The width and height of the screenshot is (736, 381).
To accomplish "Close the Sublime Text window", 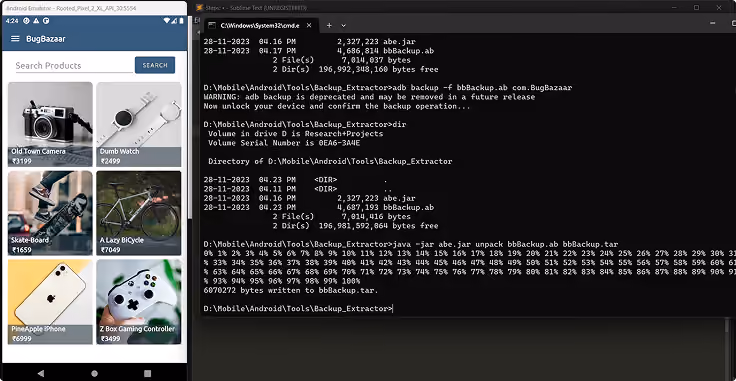I will point(719,8).
